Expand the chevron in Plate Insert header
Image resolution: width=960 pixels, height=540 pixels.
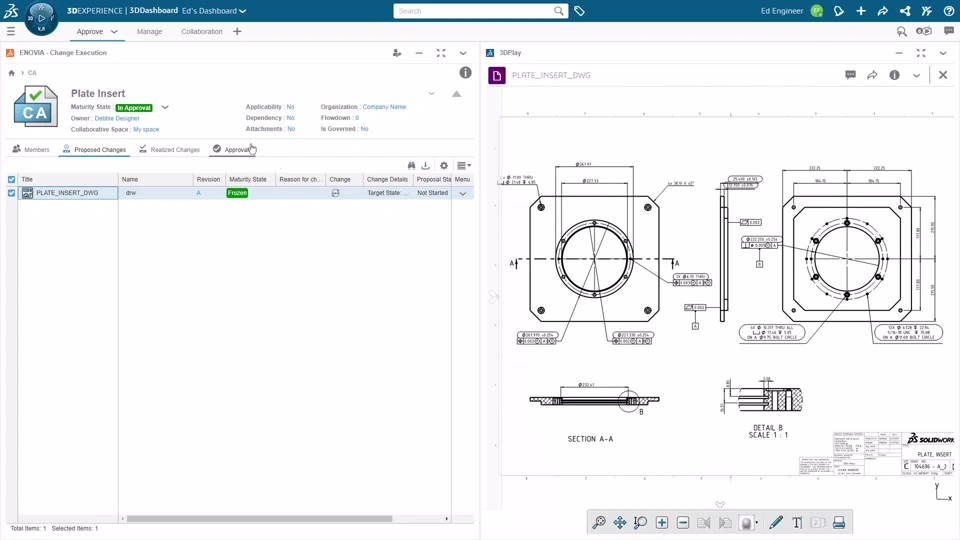432,94
